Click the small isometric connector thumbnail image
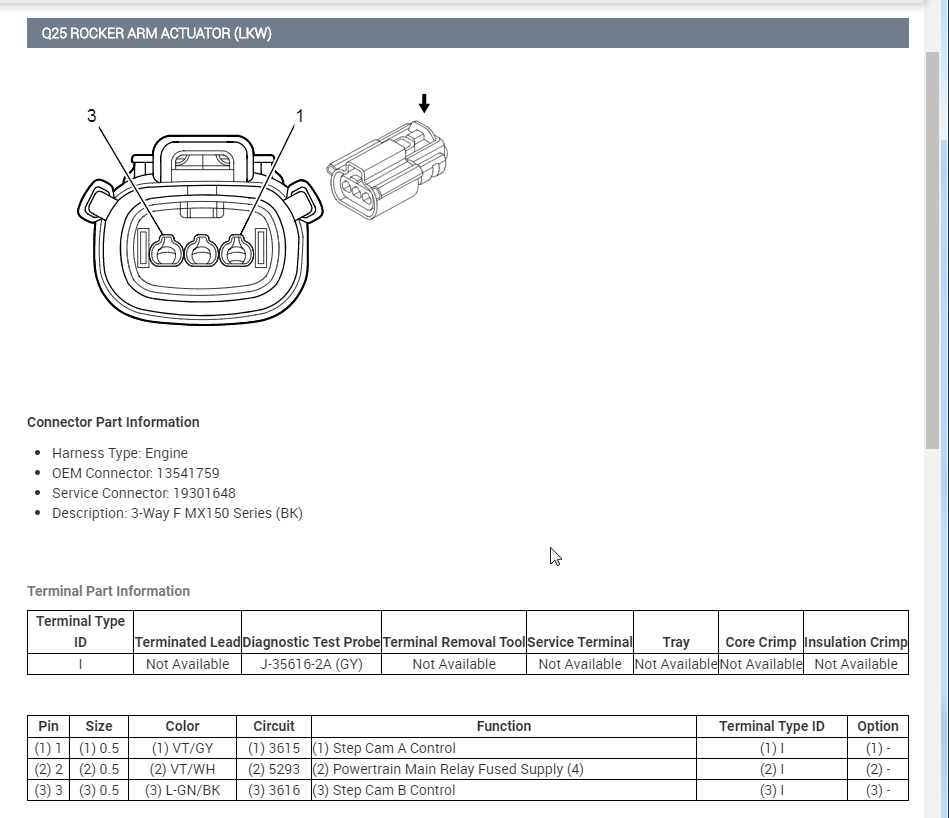This screenshot has width=949, height=818. coord(387,170)
